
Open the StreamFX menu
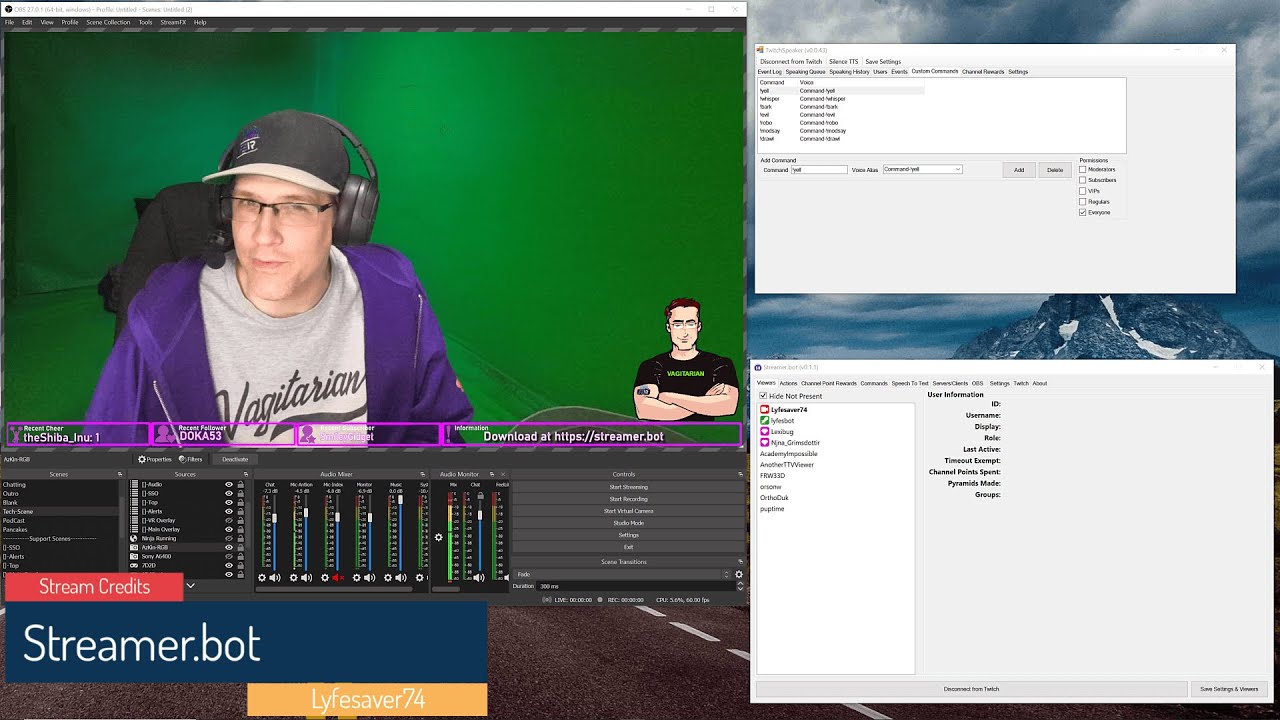(x=173, y=22)
